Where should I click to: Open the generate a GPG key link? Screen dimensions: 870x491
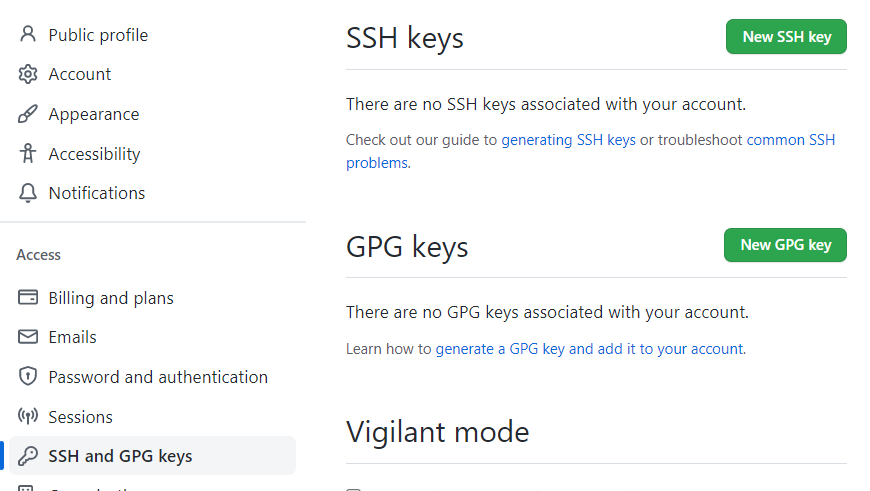tap(590, 349)
